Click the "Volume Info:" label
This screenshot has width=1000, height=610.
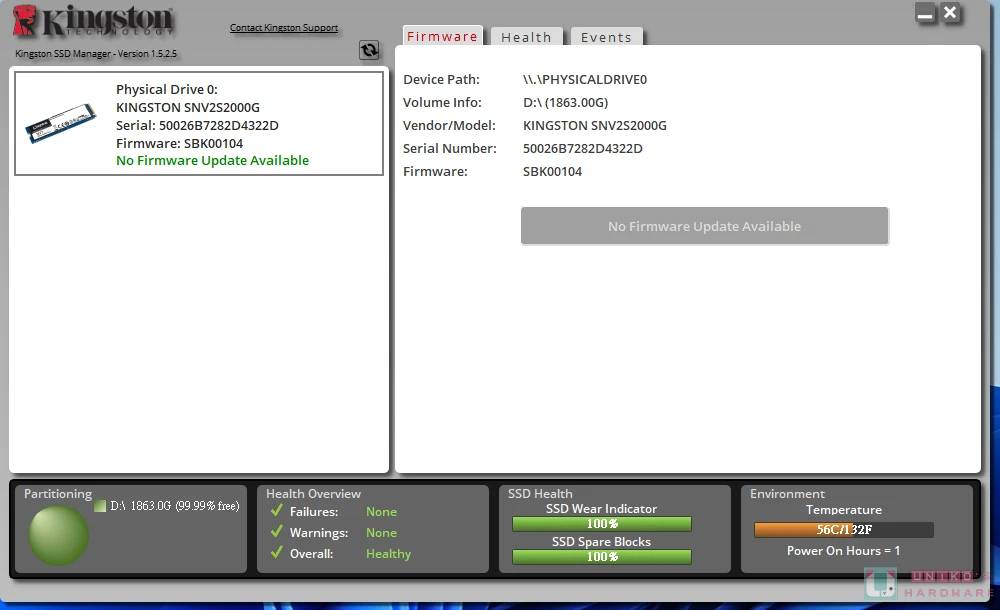click(443, 102)
